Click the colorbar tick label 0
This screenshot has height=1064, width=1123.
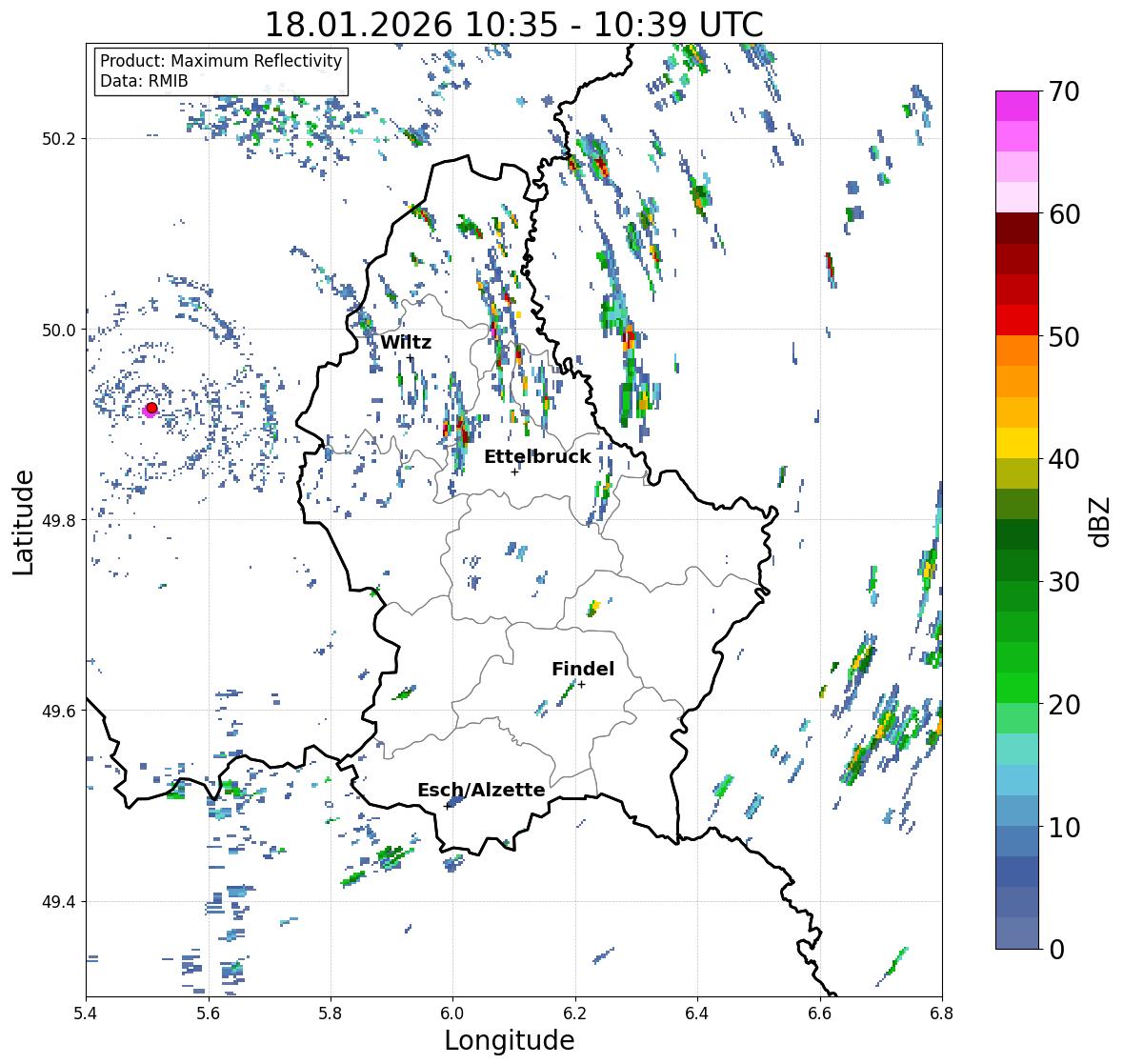tap(1055, 950)
